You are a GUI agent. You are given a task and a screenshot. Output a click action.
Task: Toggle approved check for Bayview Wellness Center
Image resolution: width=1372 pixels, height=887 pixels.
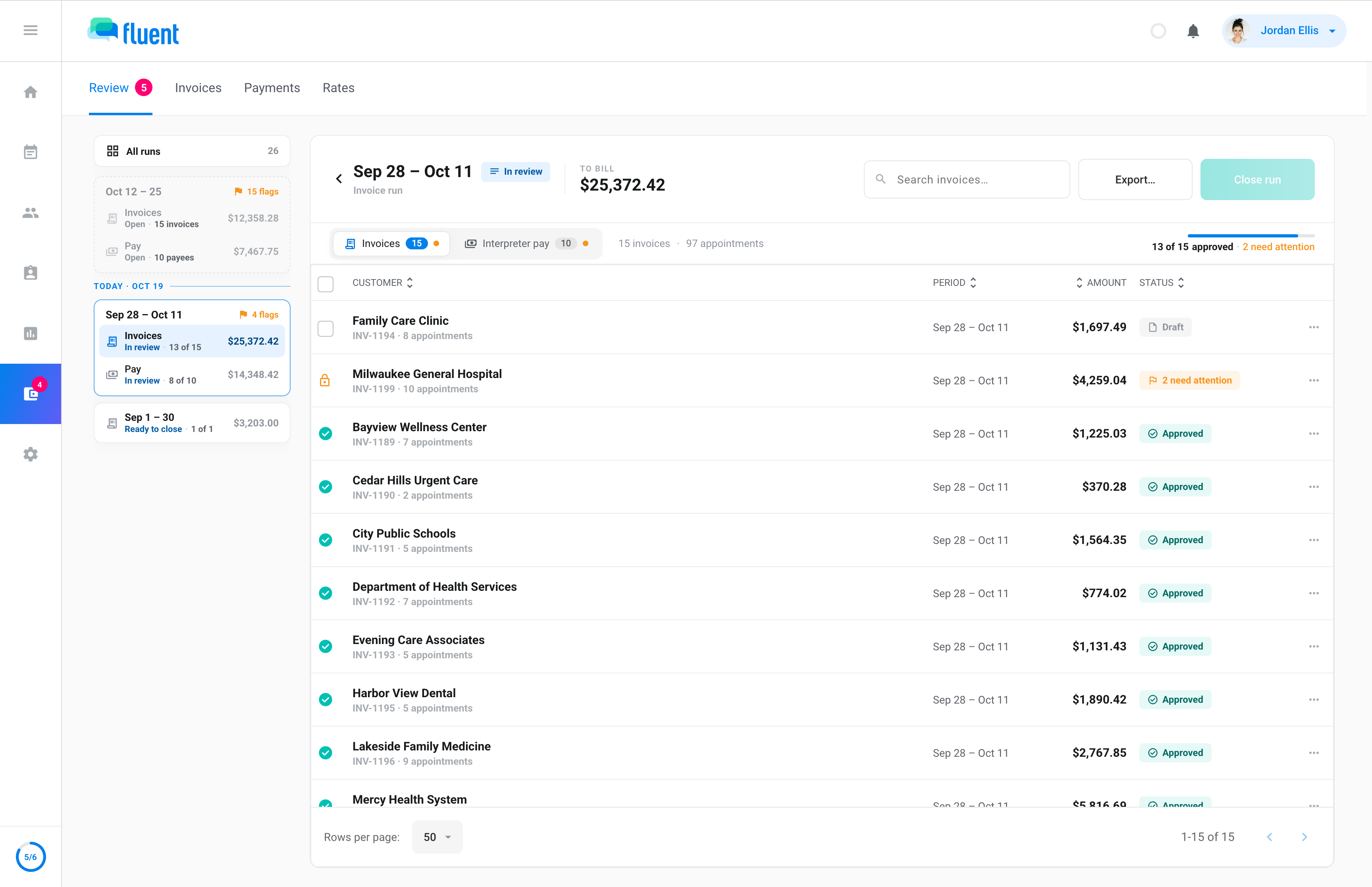point(325,434)
